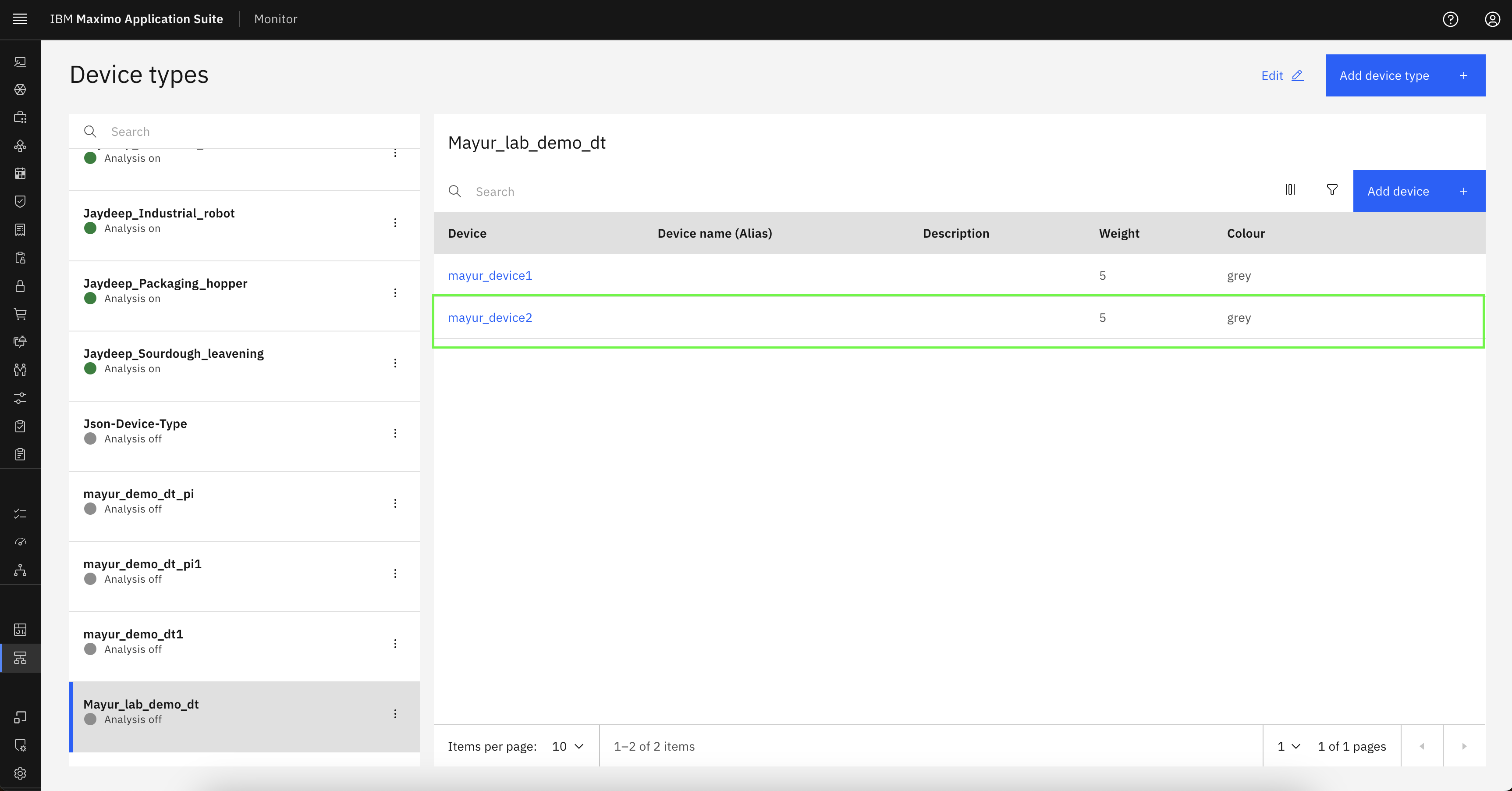This screenshot has height=791, width=1512.
Task: Click the speedometer gauge sidebar icon
Action: click(20, 542)
